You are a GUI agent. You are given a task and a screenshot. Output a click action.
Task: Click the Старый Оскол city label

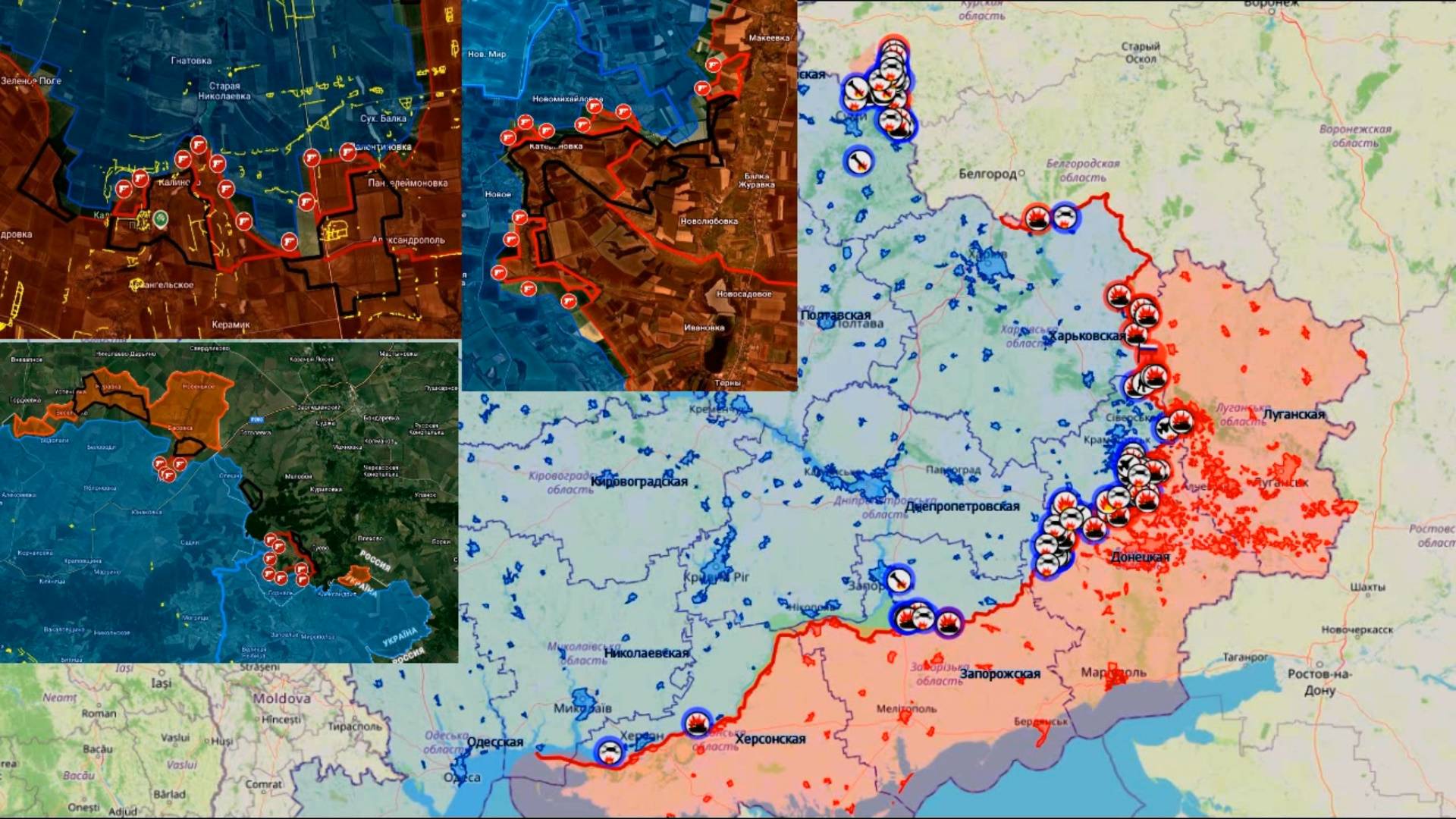click(x=1140, y=52)
